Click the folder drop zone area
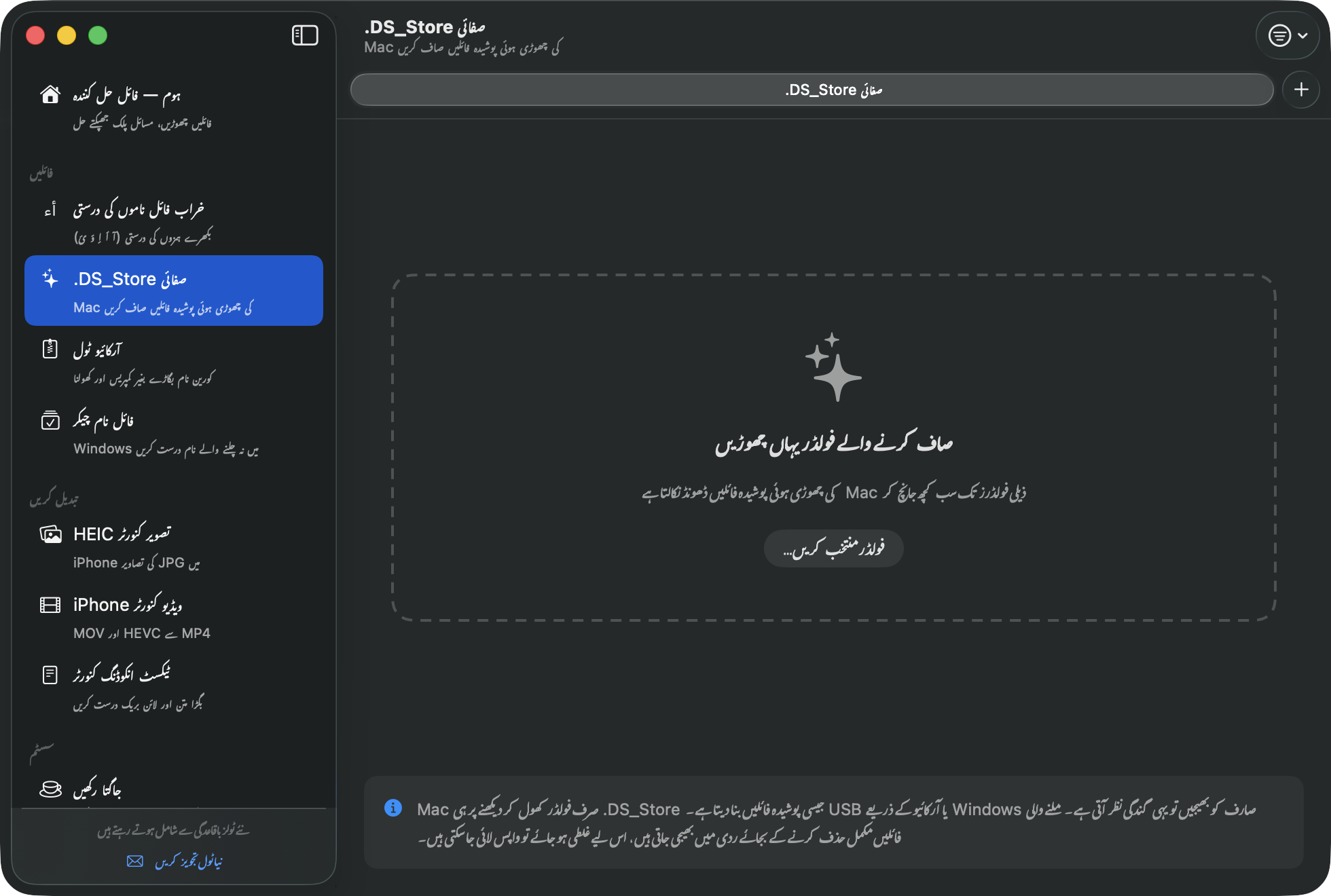This screenshot has width=1331, height=896. point(834,448)
